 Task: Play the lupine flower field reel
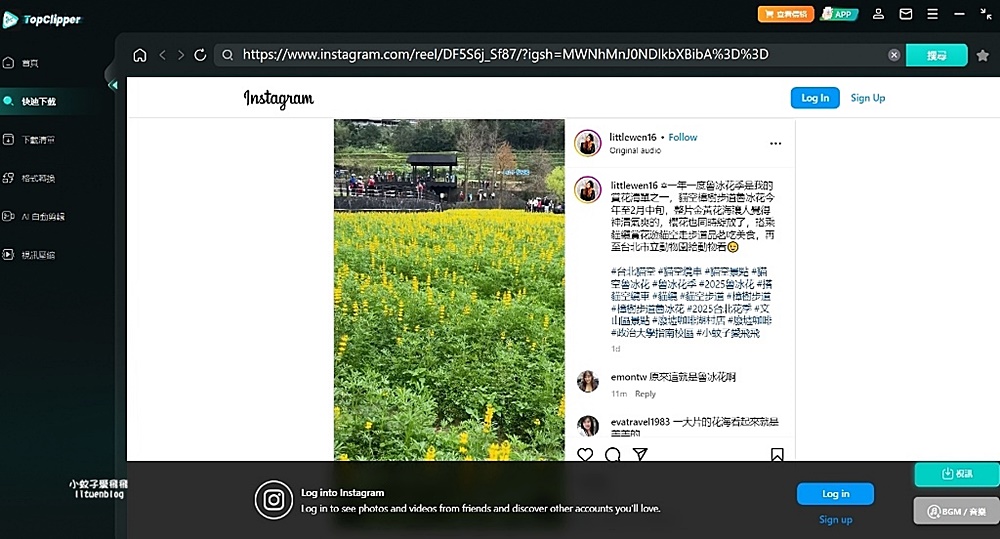point(449,290)
